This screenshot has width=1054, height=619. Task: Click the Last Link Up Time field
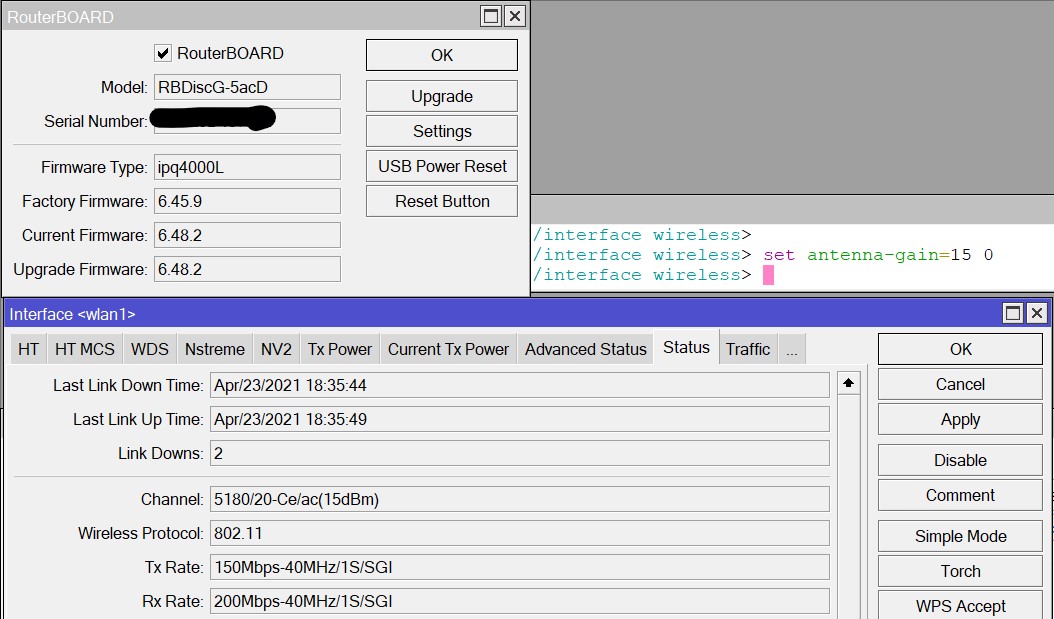pos(520,419)
